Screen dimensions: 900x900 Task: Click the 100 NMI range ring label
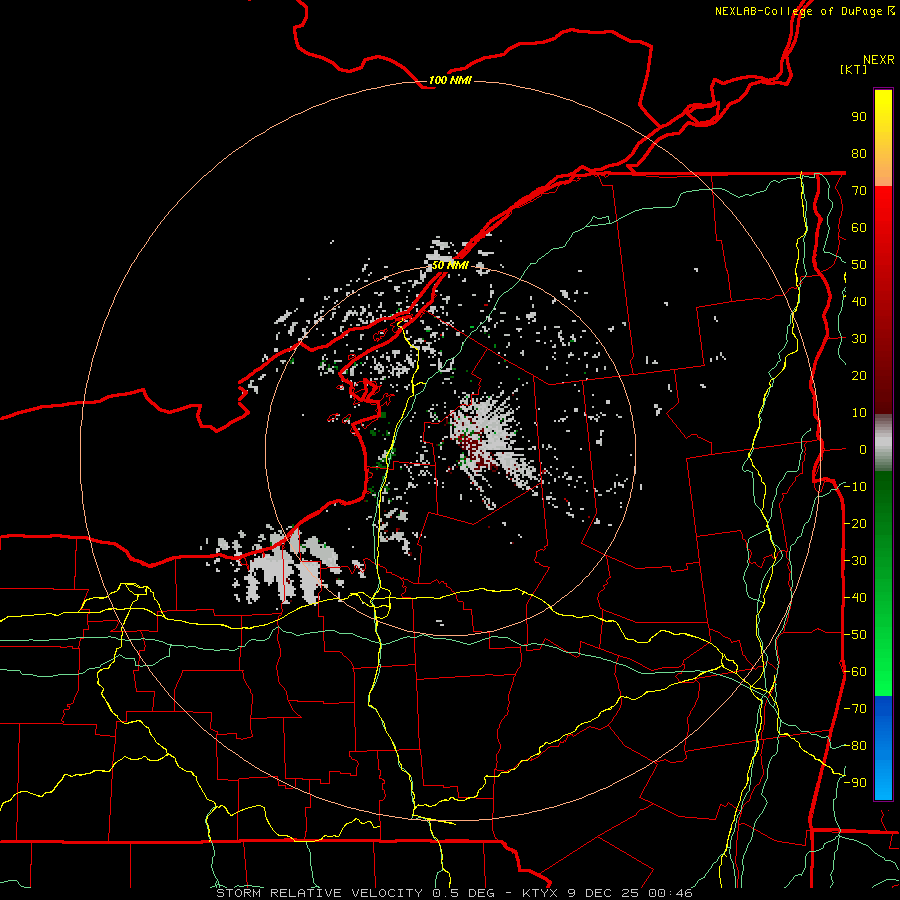pos(450,80)
